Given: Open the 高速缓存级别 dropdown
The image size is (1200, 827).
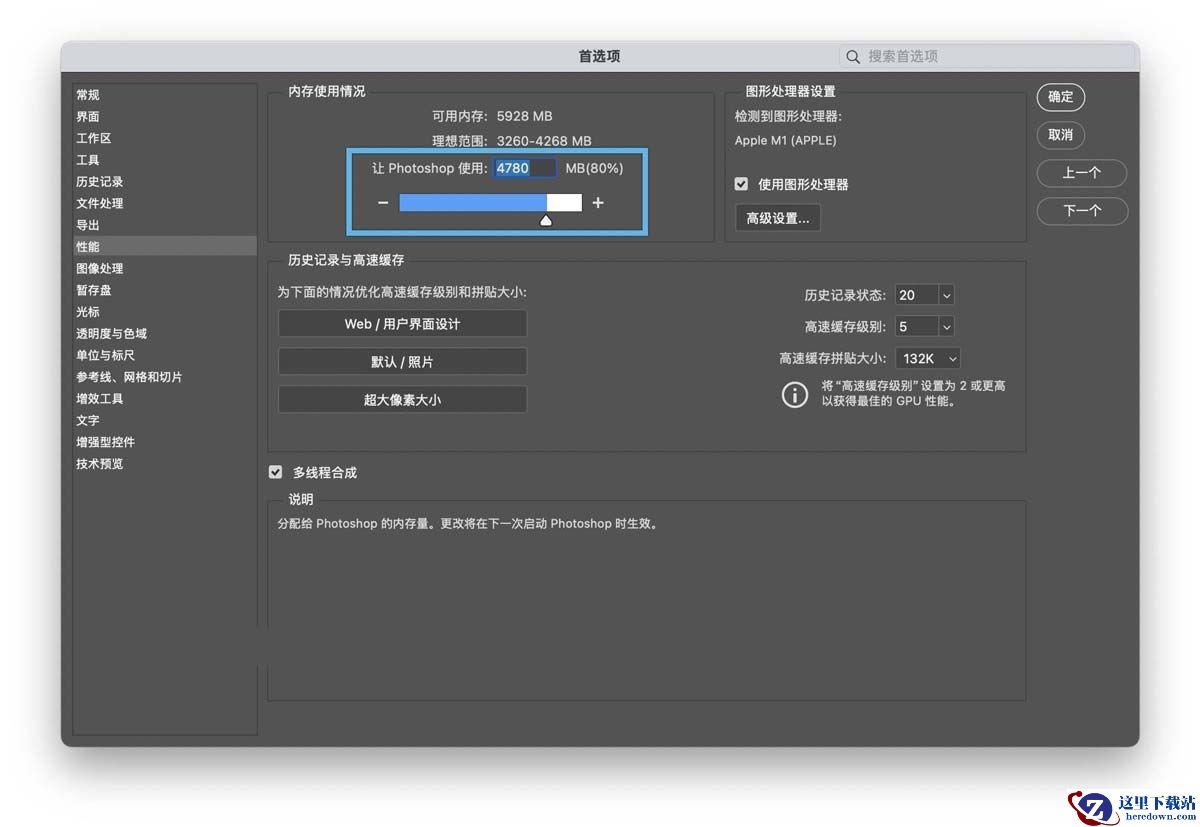Looking at the screenshot, I should coord(946,327).
